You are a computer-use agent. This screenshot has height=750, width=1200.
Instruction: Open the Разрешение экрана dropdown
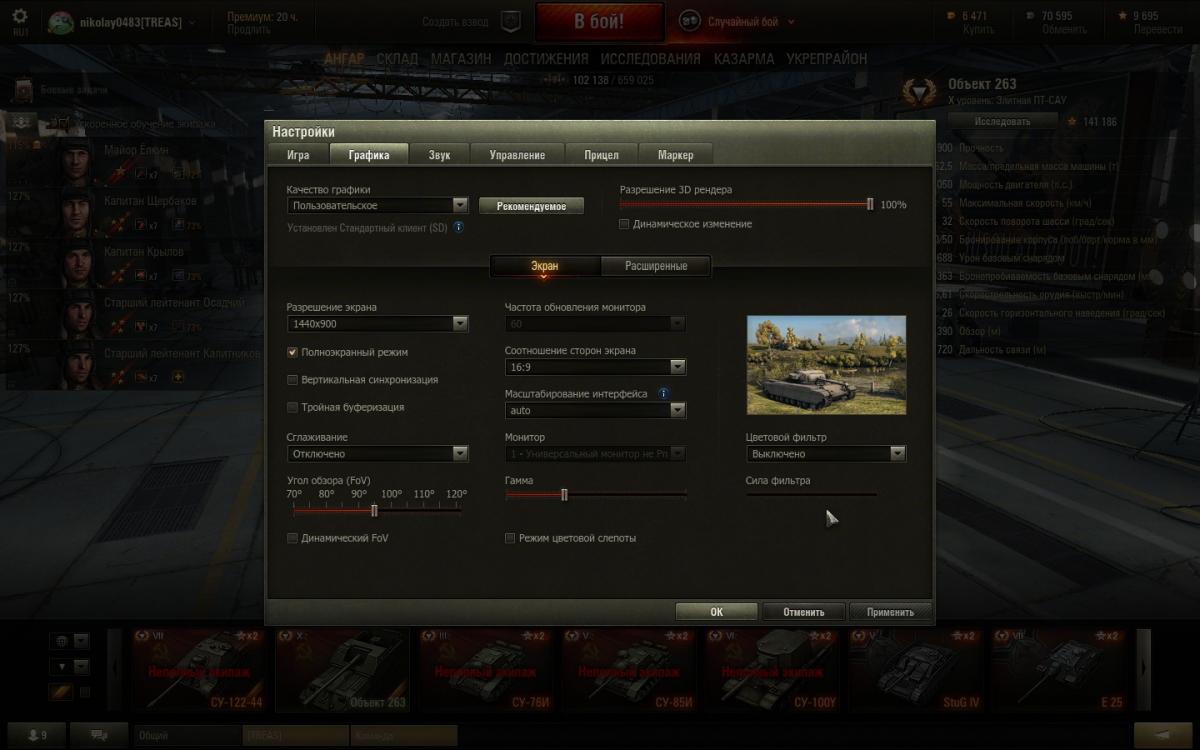tap(377, 324)
